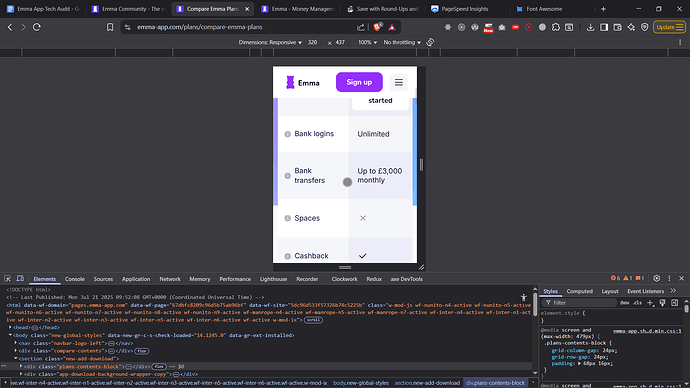
Task: Open DevTools settings gear
Action: tap(657, 278)
